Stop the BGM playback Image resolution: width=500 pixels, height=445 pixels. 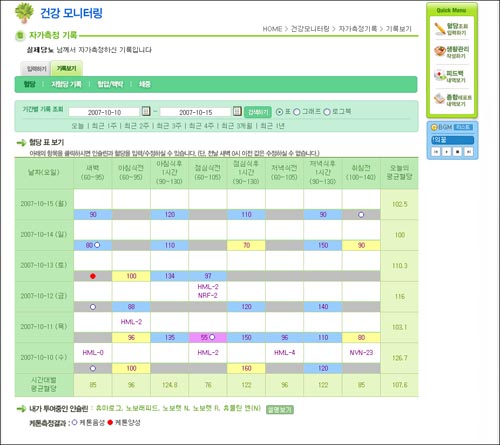(458, 152)
